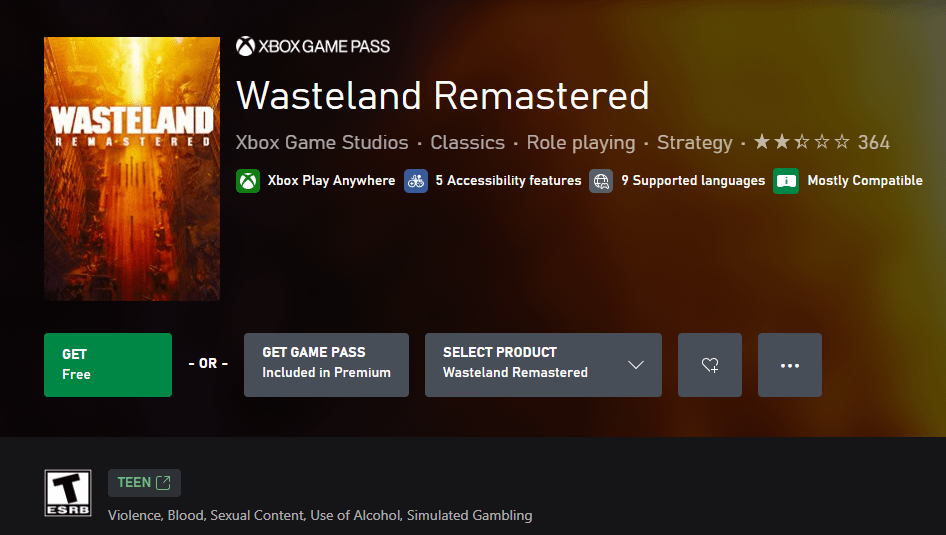Click Get Game Pass button
Image resolution: width=946 pixels, height=535 pixels.
tap(326, 365)
